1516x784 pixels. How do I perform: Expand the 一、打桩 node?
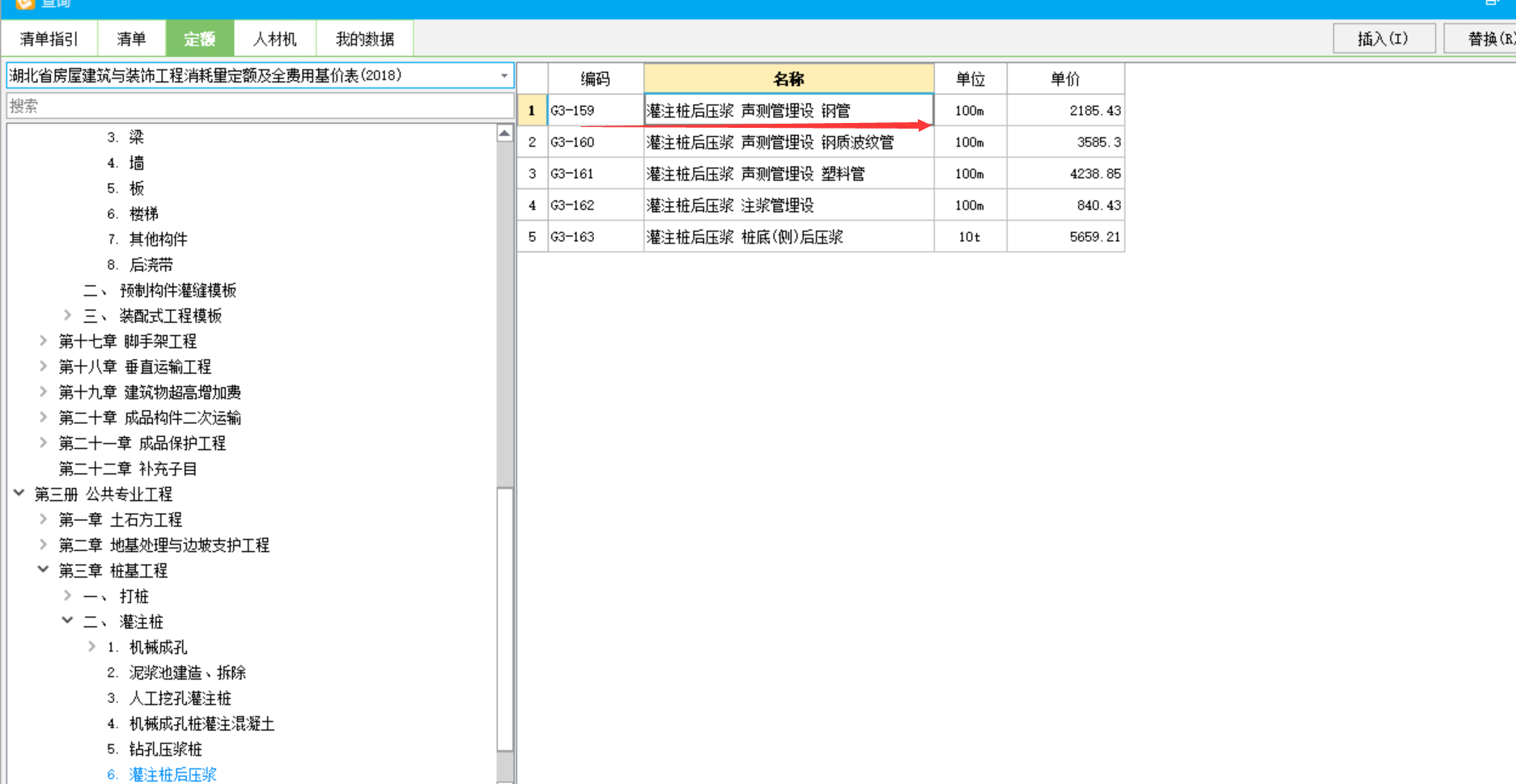point(68,596)
